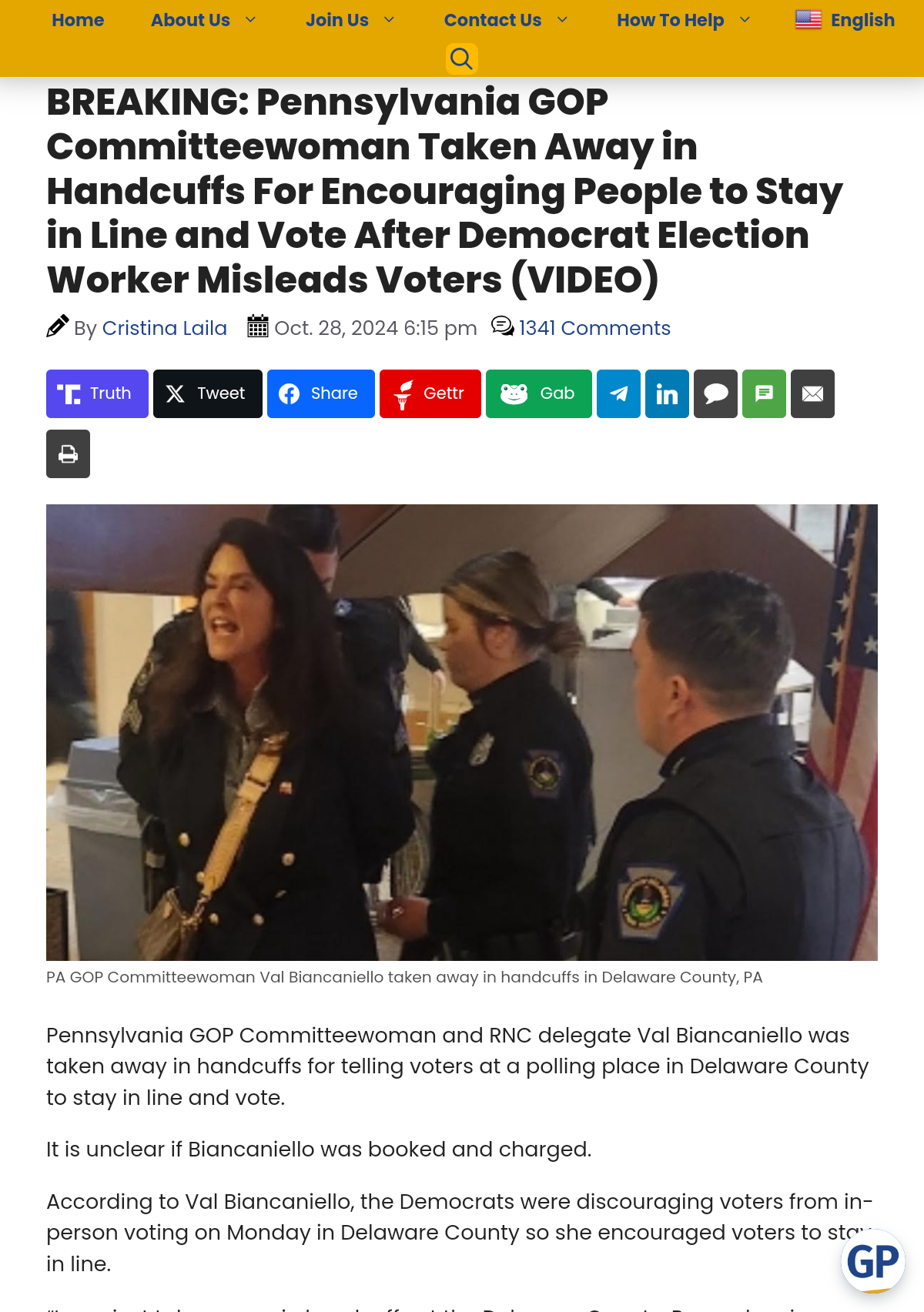This screenshot has height=1312, width=924.
Task: Share article on LinkedIn
Action: pos(667,393)
